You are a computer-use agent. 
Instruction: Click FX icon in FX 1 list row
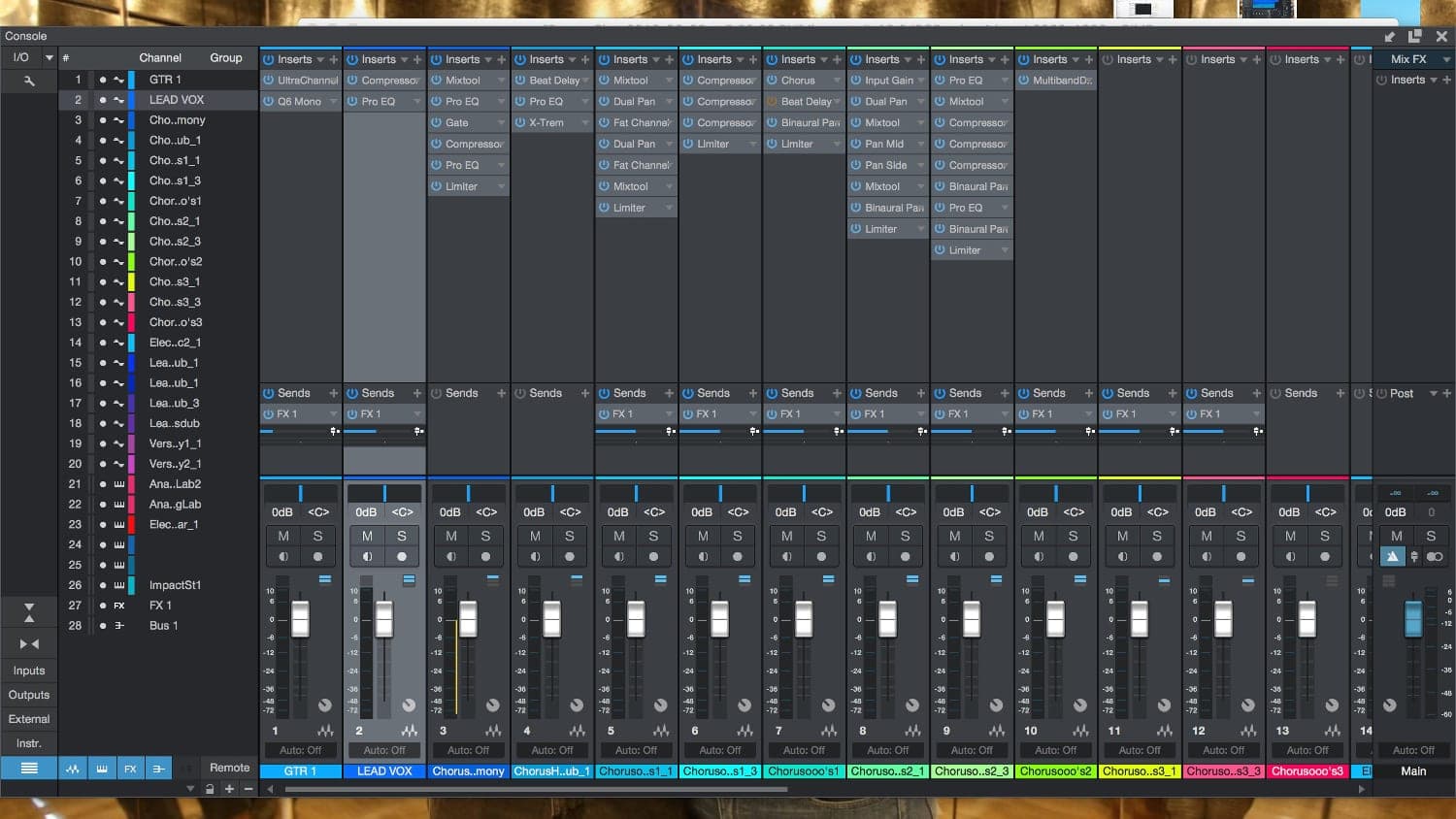click(118, 606)
